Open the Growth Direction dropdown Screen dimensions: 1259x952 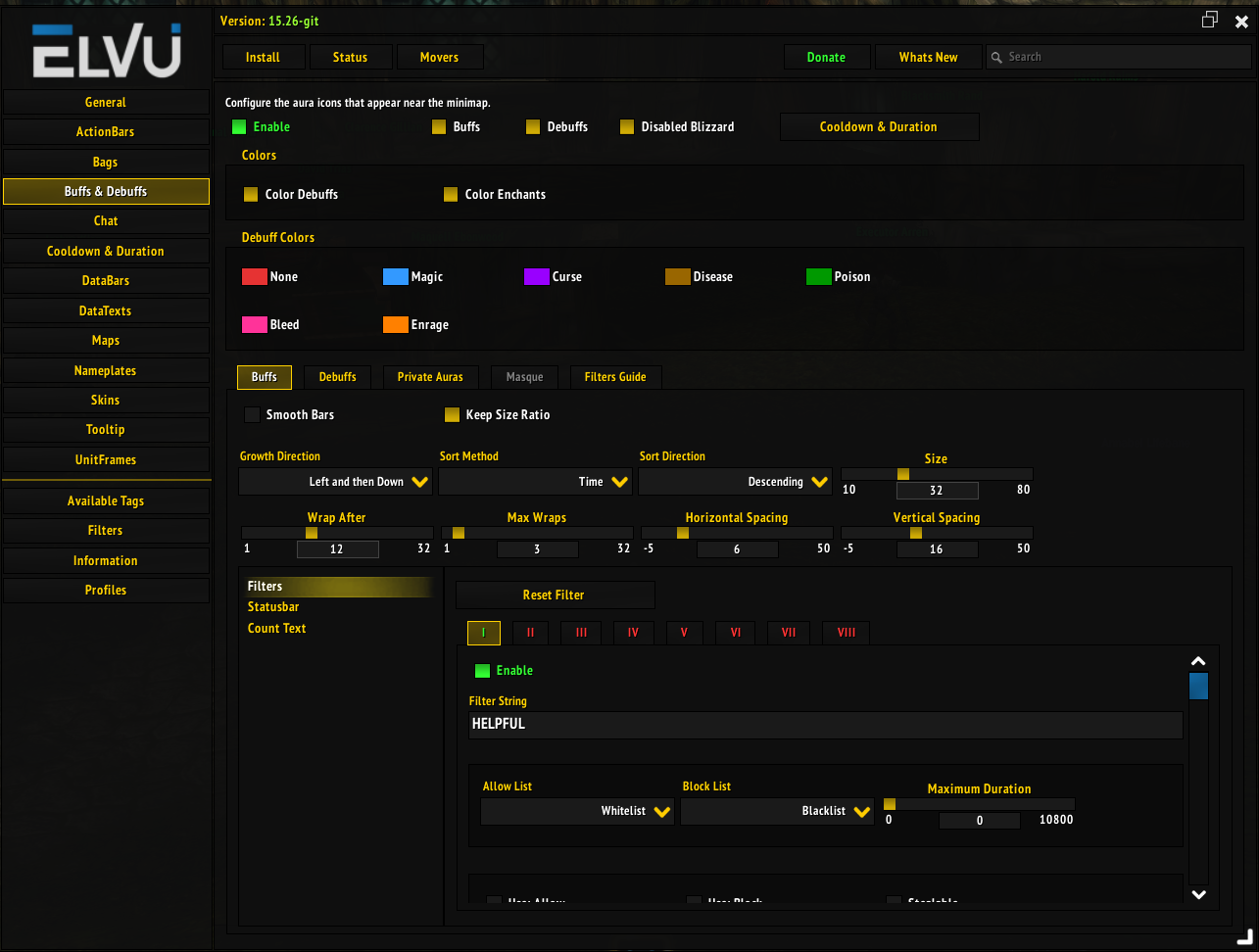pyautogui.click(x=336, y=482)
